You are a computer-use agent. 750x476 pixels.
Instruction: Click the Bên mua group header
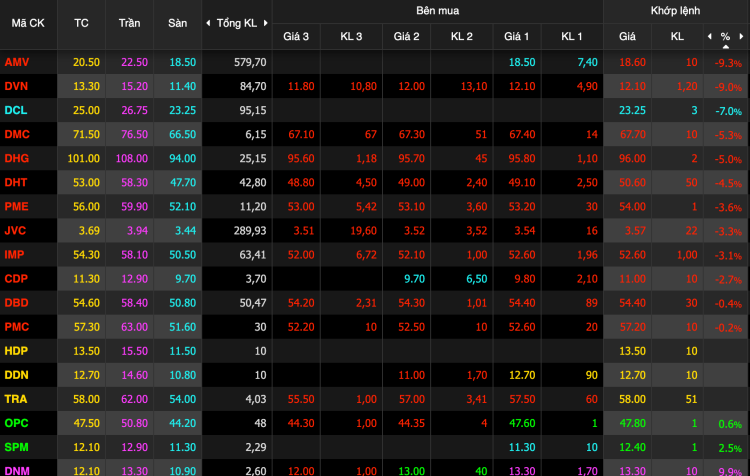tap(437, 11)
